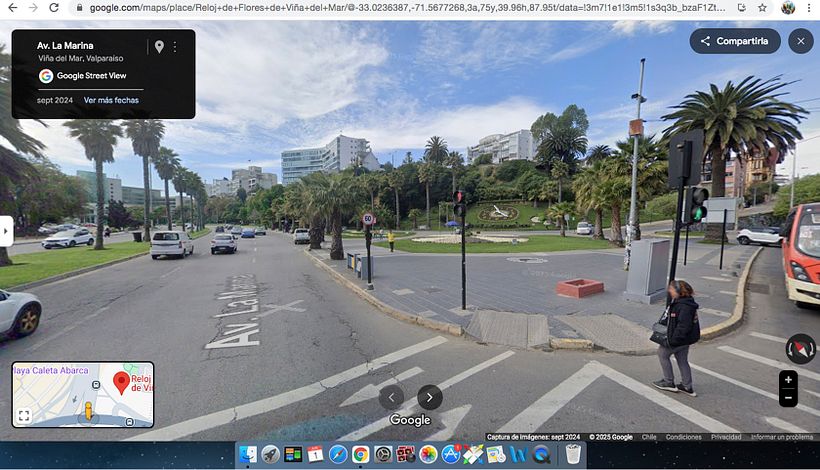Click the Chile link in footer
The height and width of the screenshot is (470, 820).
[x=649, y=437]
